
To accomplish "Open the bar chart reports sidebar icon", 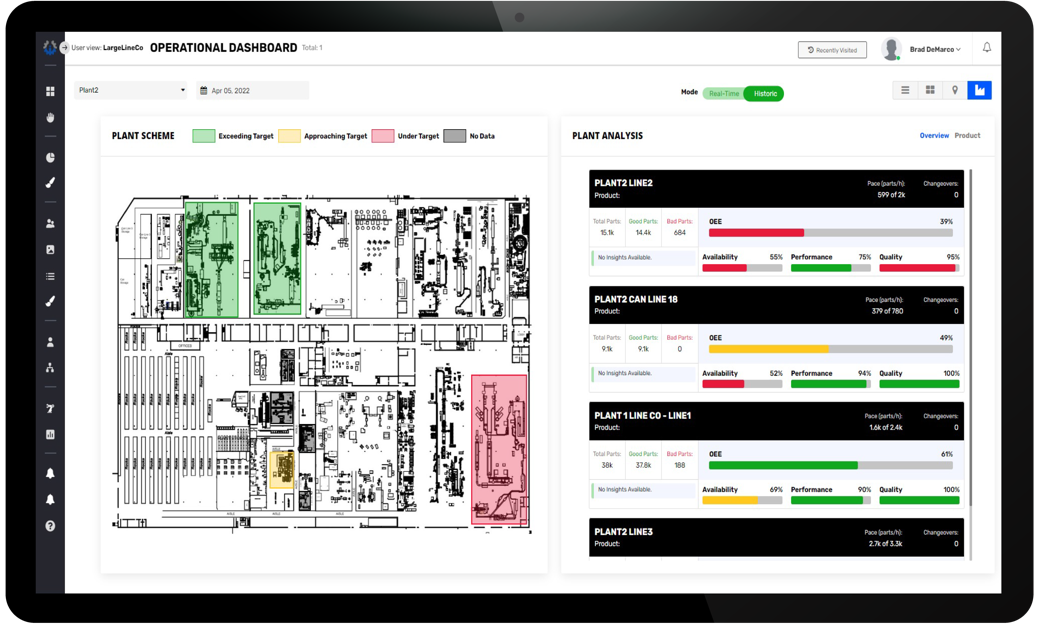I will click(x=49, y=434).
